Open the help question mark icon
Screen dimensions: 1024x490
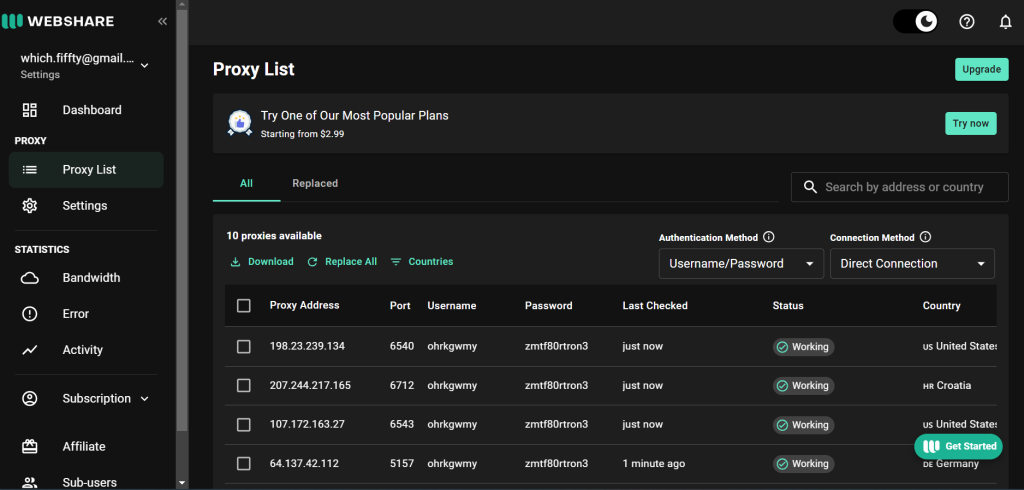tap(967, 21)
